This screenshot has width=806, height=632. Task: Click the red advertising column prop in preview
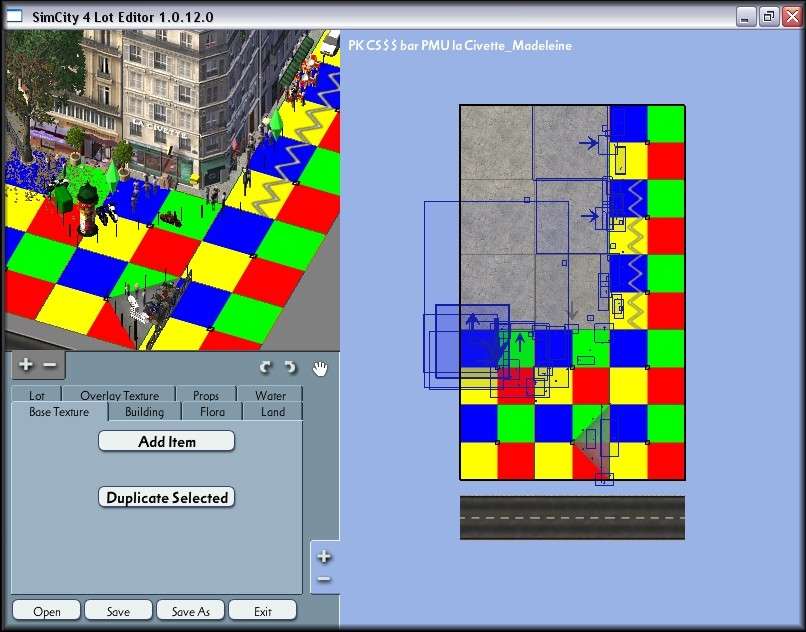[87, 210]
